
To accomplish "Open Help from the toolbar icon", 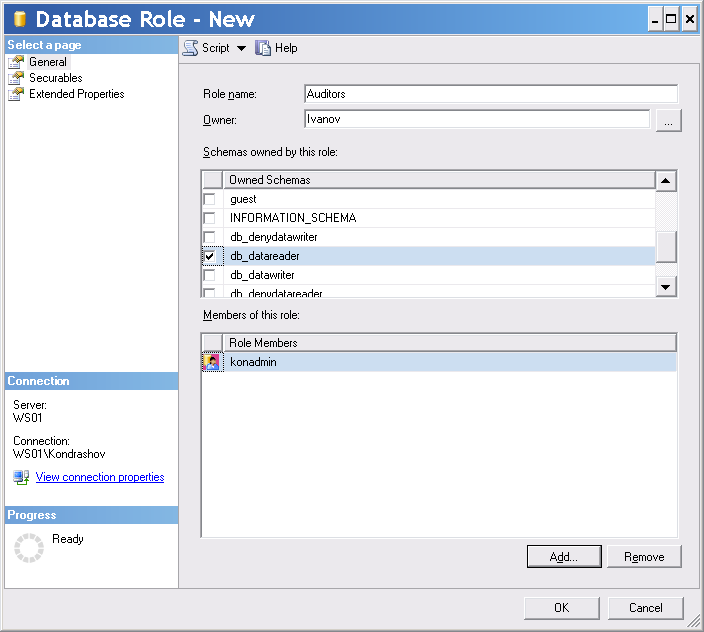I will click(264, 48).
